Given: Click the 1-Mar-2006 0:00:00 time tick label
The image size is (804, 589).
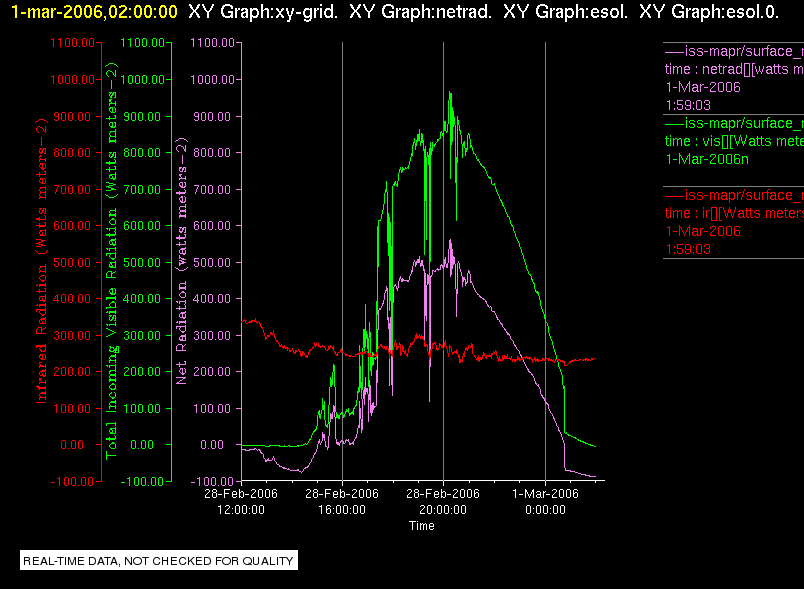Looking at the screenshot, I should point(545,502).
